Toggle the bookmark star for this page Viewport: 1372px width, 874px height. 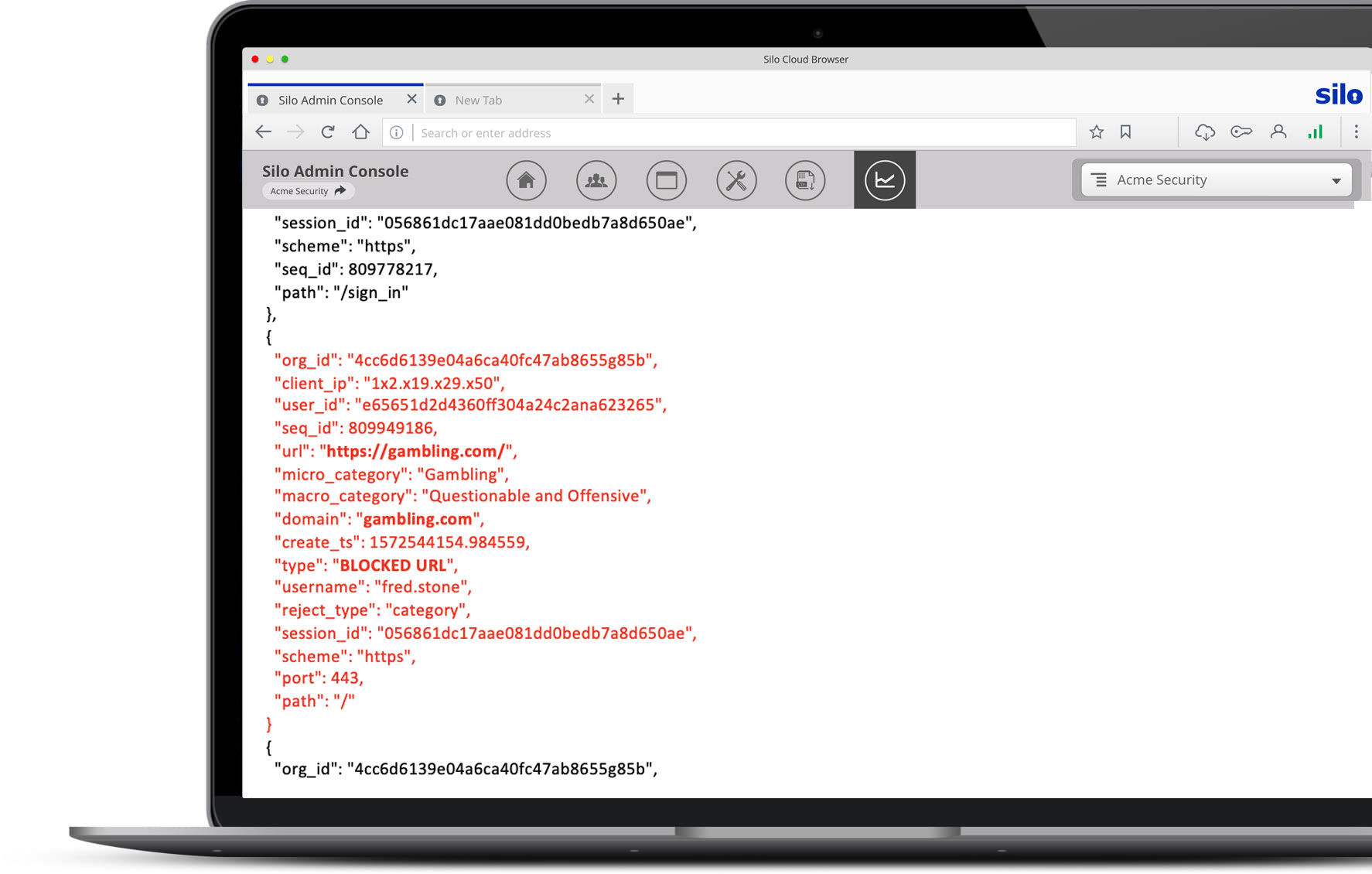pos(1096,132)
